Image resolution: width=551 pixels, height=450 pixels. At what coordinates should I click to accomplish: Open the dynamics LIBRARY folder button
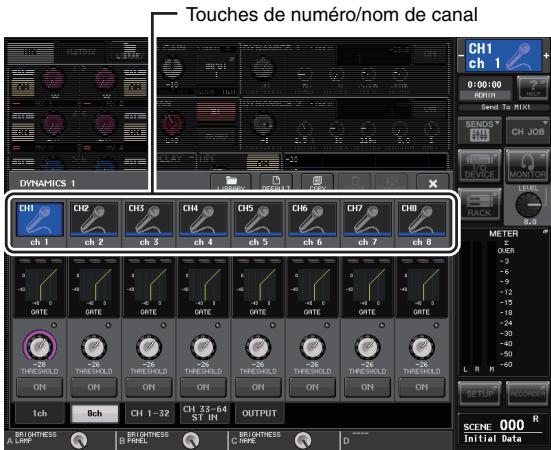click(231, 183)
